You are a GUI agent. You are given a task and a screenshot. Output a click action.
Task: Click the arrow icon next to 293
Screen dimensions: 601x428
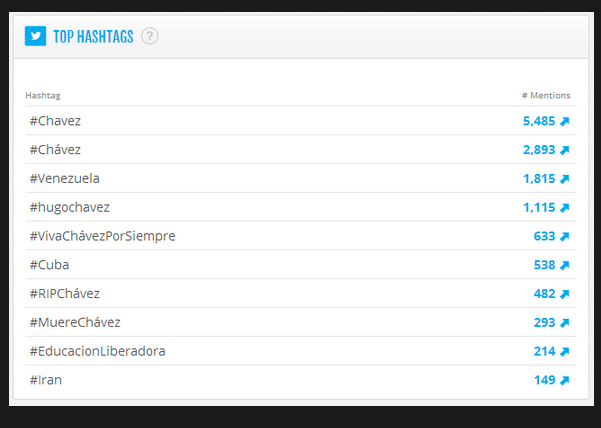[x=565, y=323]
